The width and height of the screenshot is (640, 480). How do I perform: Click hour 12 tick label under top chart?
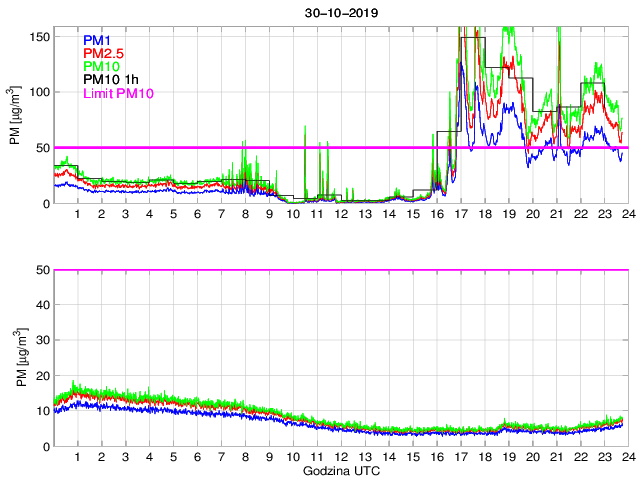click(x=340, y=215)
